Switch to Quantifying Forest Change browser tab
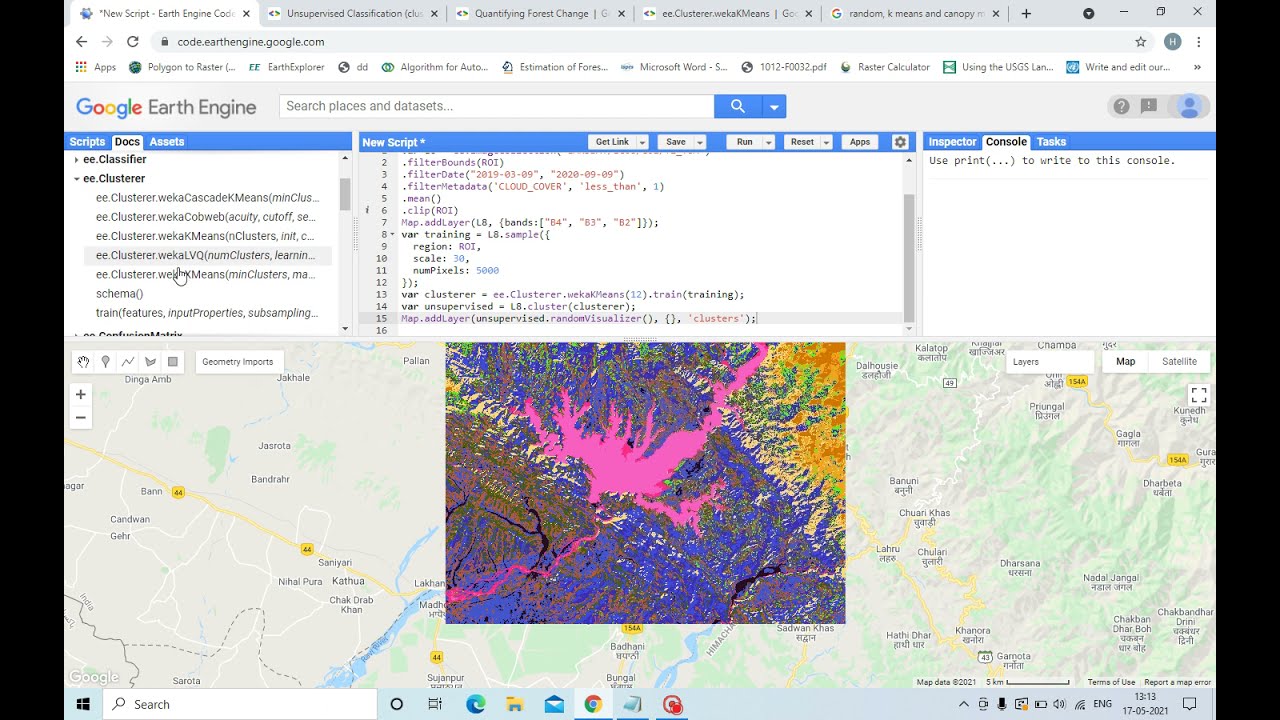Viewport: 1280px width, 720px height. 541,14
